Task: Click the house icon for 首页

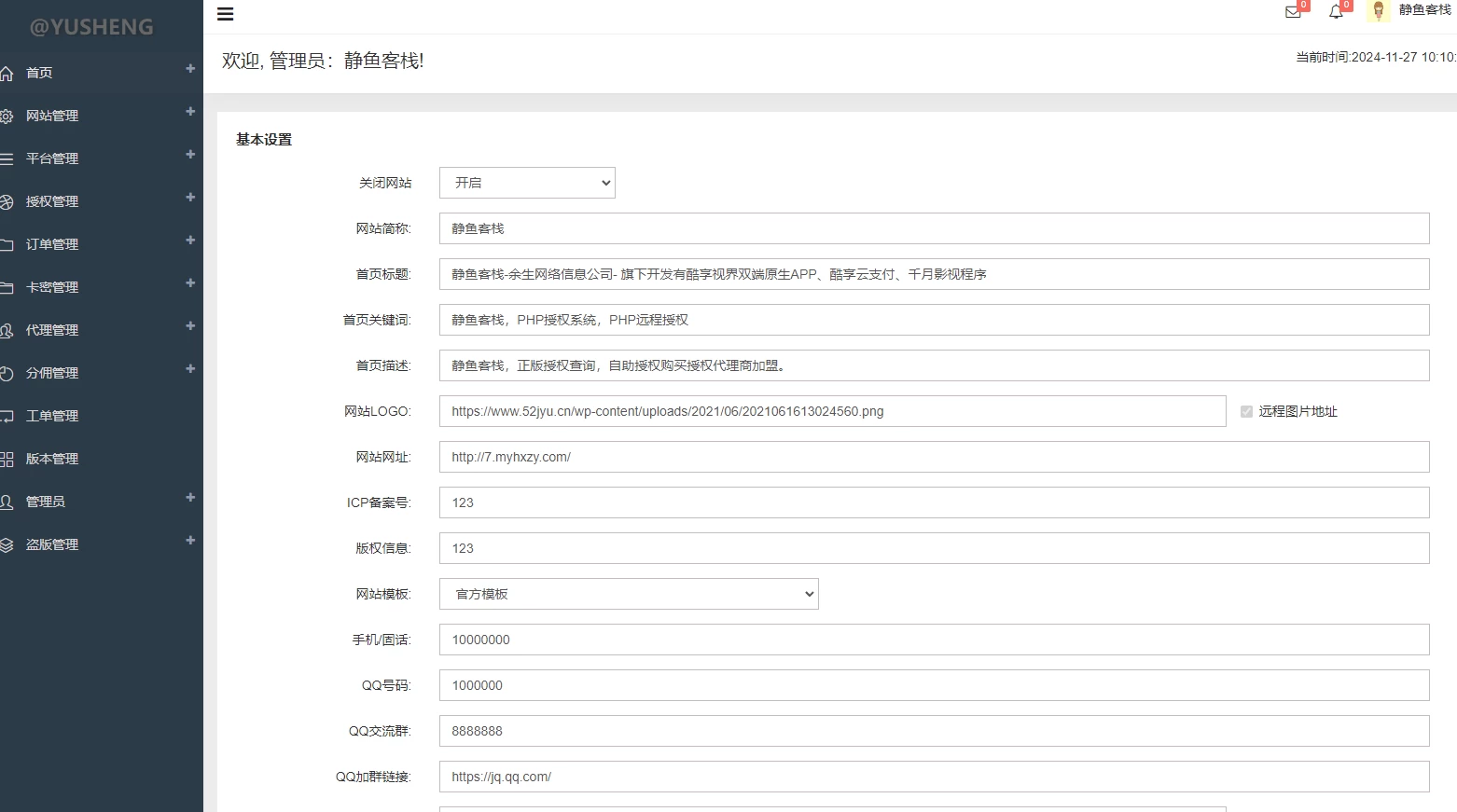Action: [x=7, y=73]
